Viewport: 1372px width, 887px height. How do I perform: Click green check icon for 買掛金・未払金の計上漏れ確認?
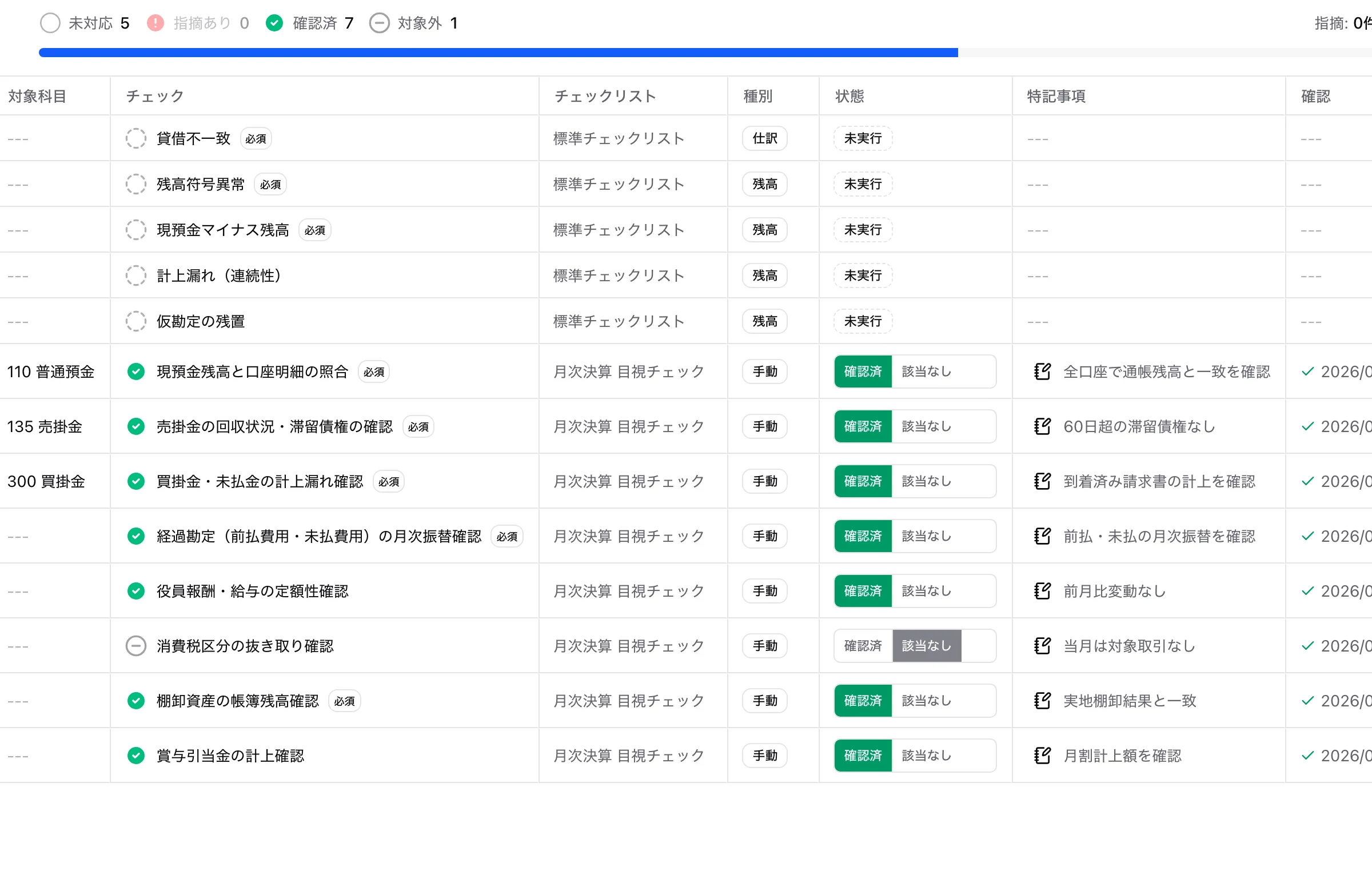coord(136,481)
